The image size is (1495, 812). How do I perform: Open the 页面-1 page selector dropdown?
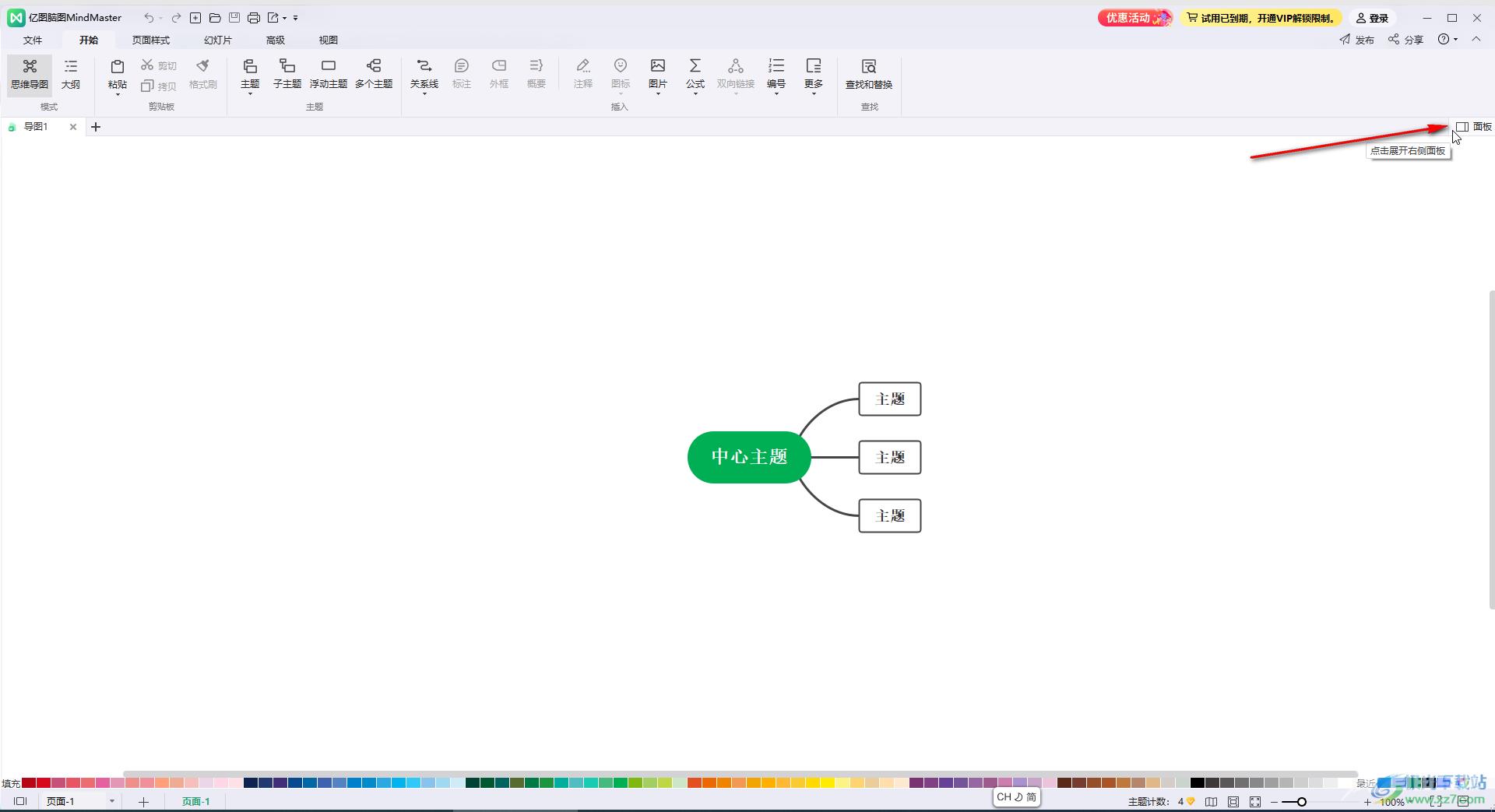pos(112,801)
